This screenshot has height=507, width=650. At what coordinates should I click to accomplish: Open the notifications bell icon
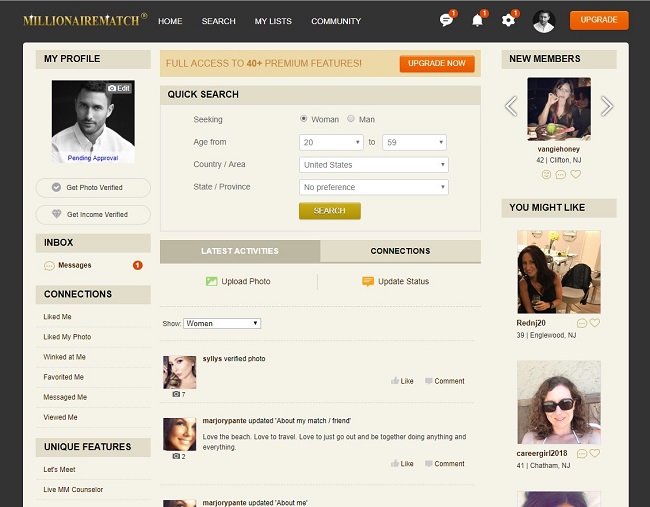[478, 20]
